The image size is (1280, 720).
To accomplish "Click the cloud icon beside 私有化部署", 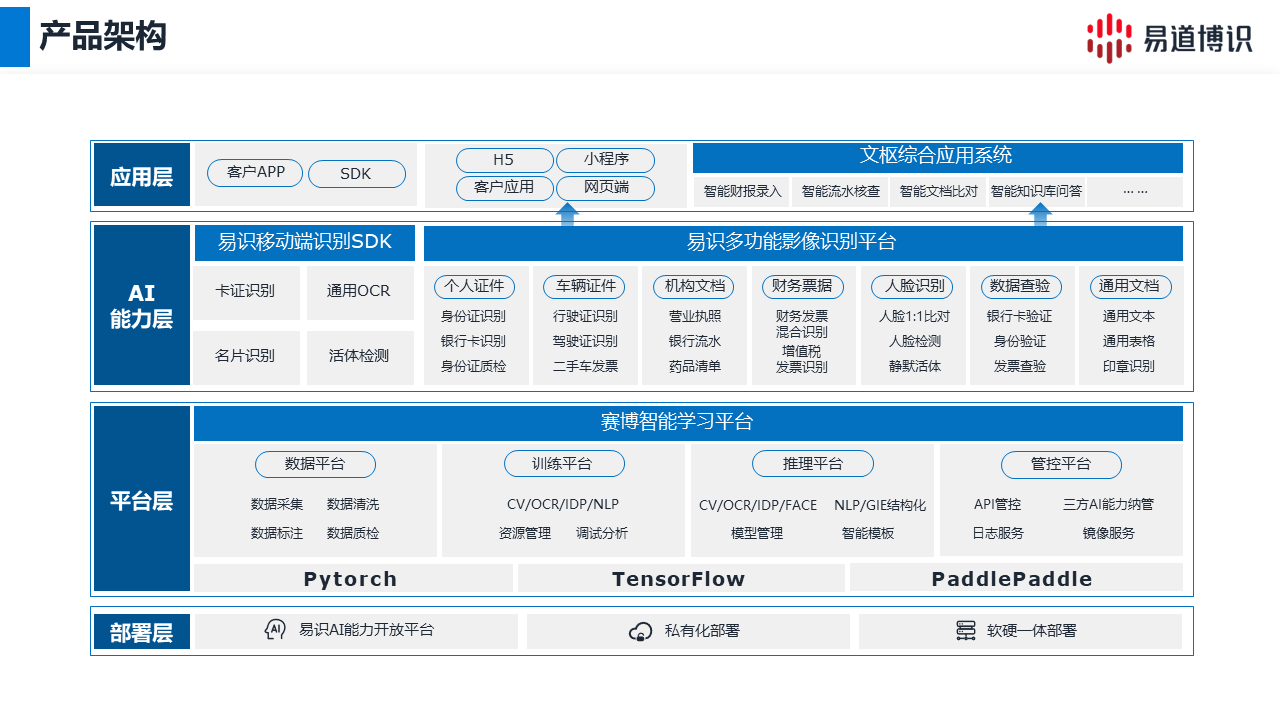I will [640, 631].
